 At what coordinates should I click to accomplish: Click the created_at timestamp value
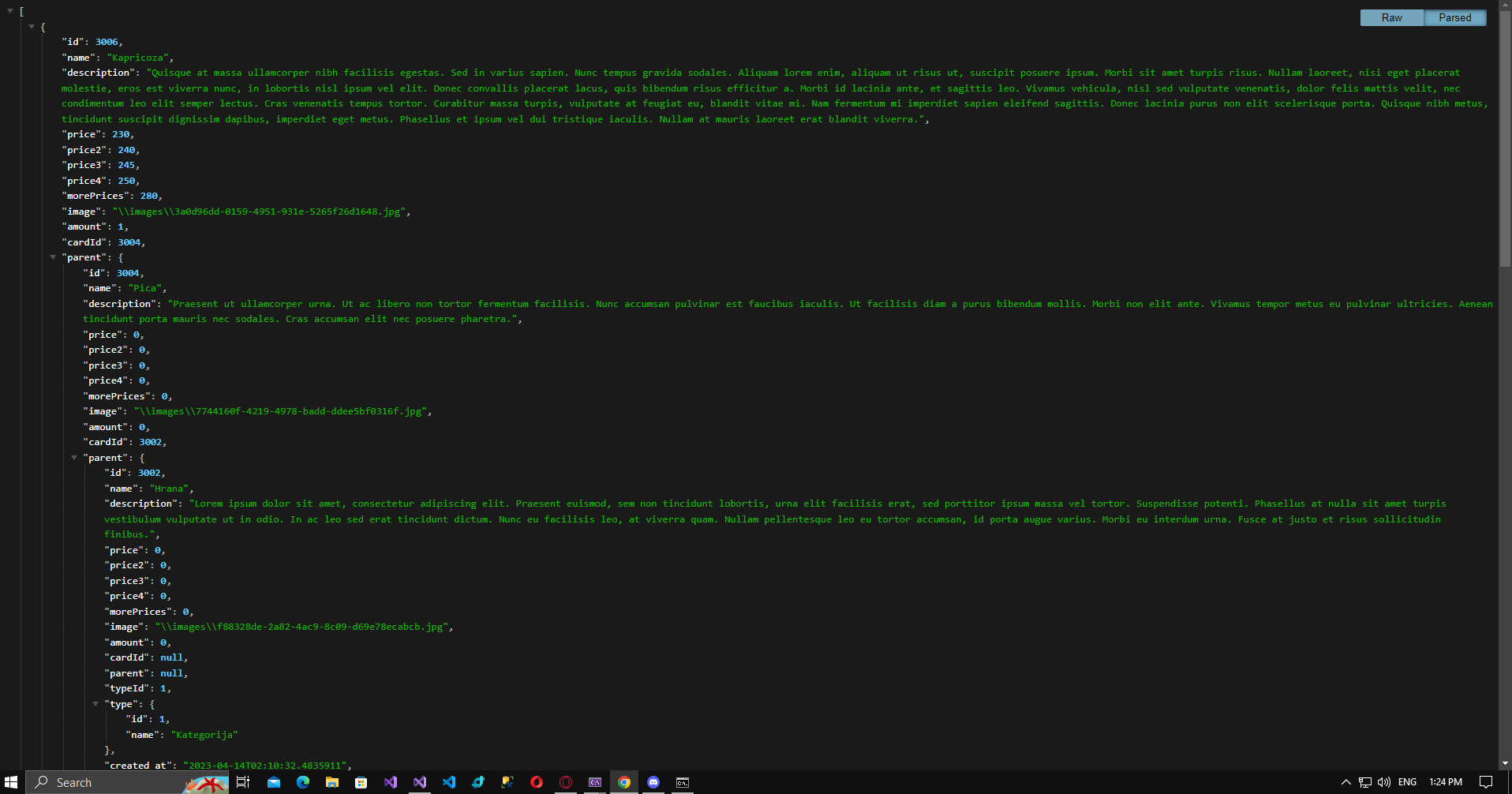coord(265,766)
